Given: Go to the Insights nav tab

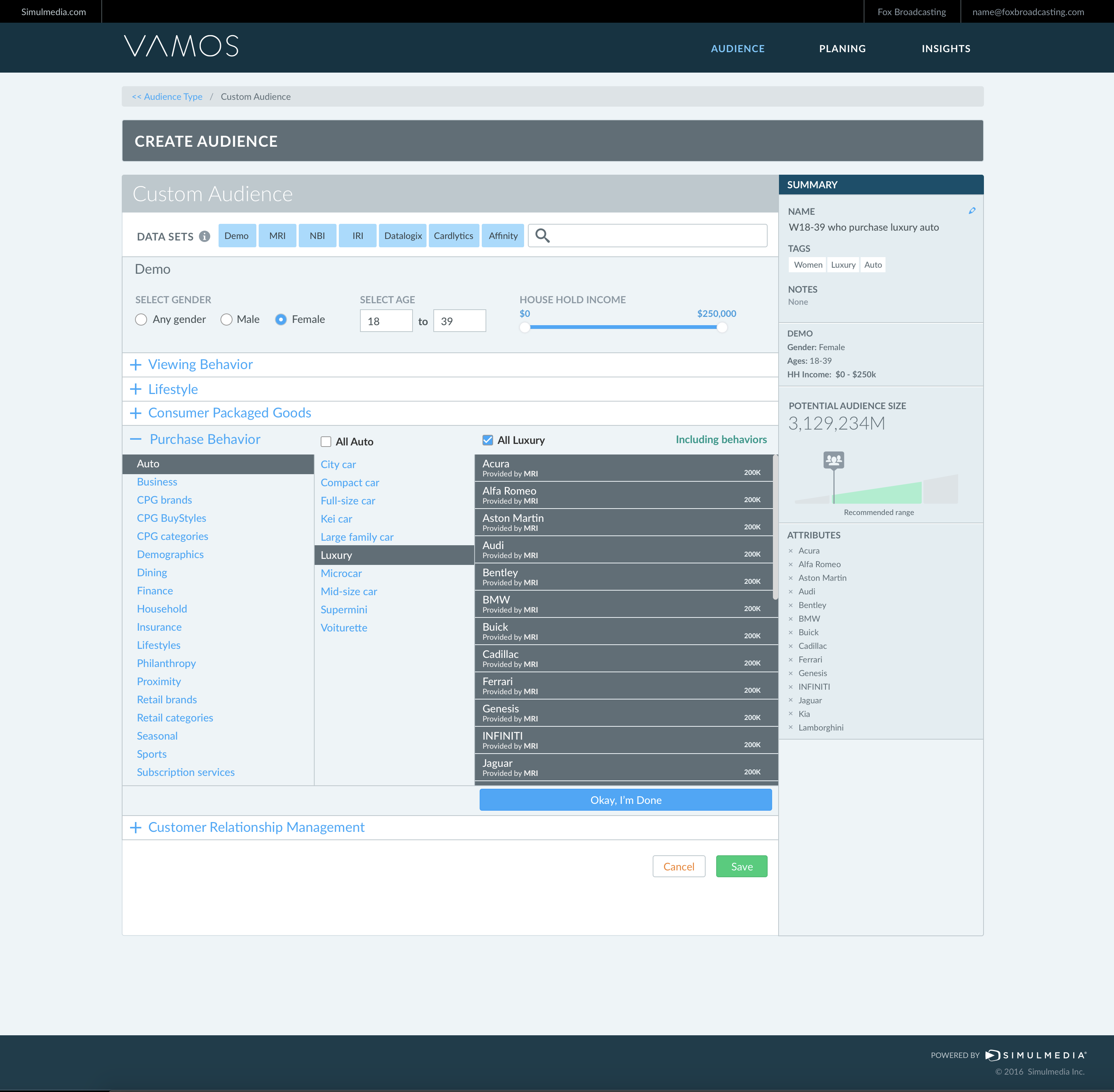Looking at the screenshot, I should [946, 49].
